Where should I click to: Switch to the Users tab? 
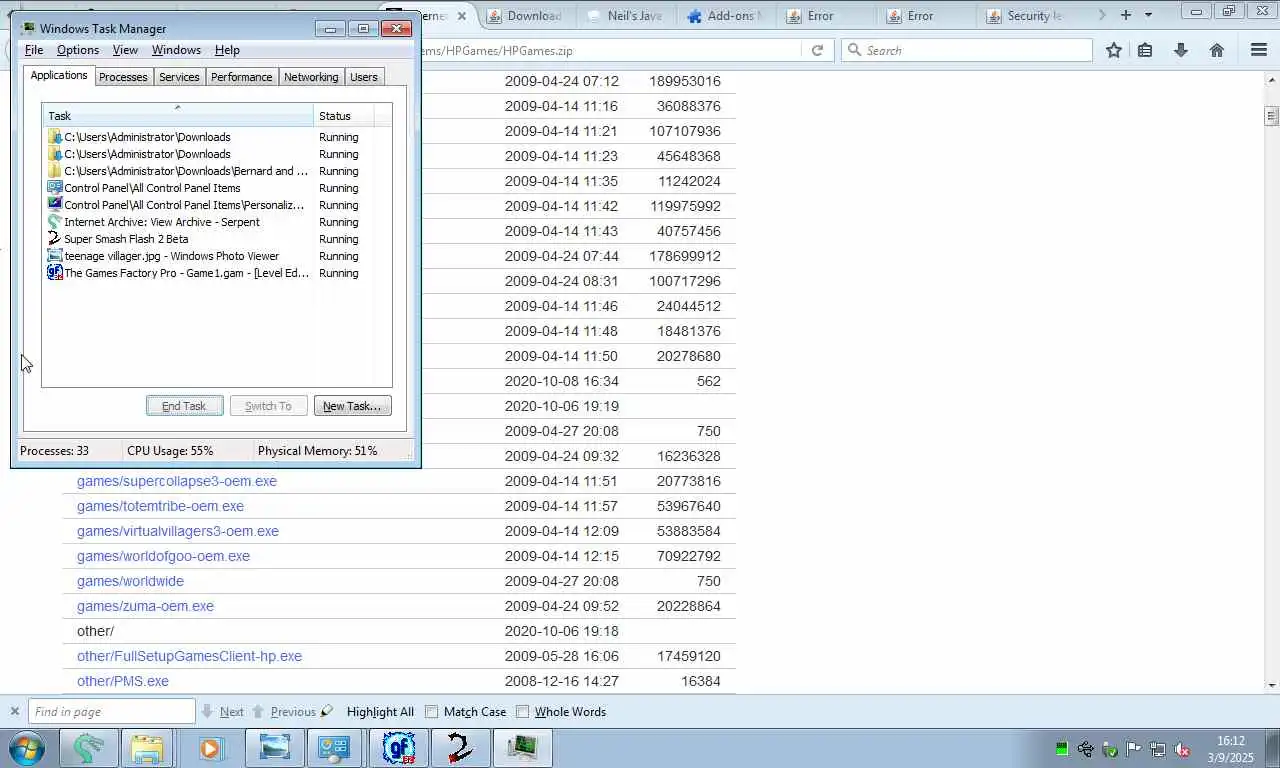[x=364, y=77]
